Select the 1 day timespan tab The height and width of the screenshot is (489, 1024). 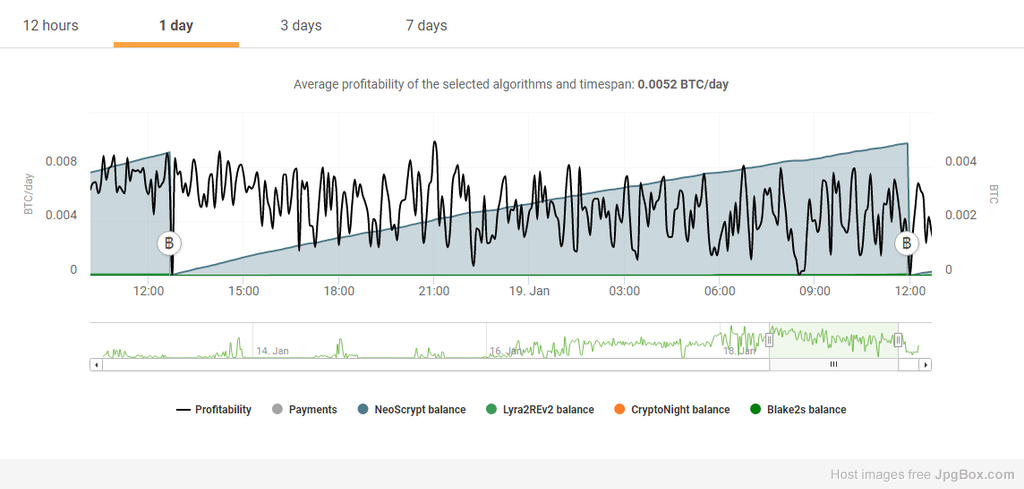[x=176, y=25]
